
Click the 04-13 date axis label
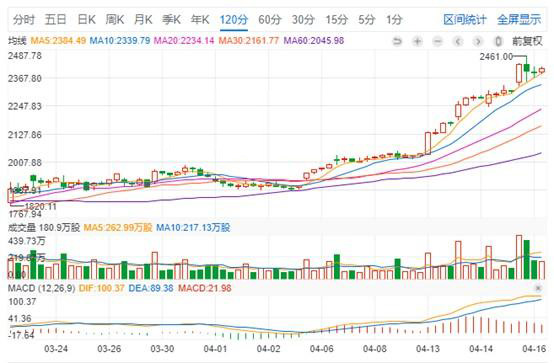(x=428, y=349)
